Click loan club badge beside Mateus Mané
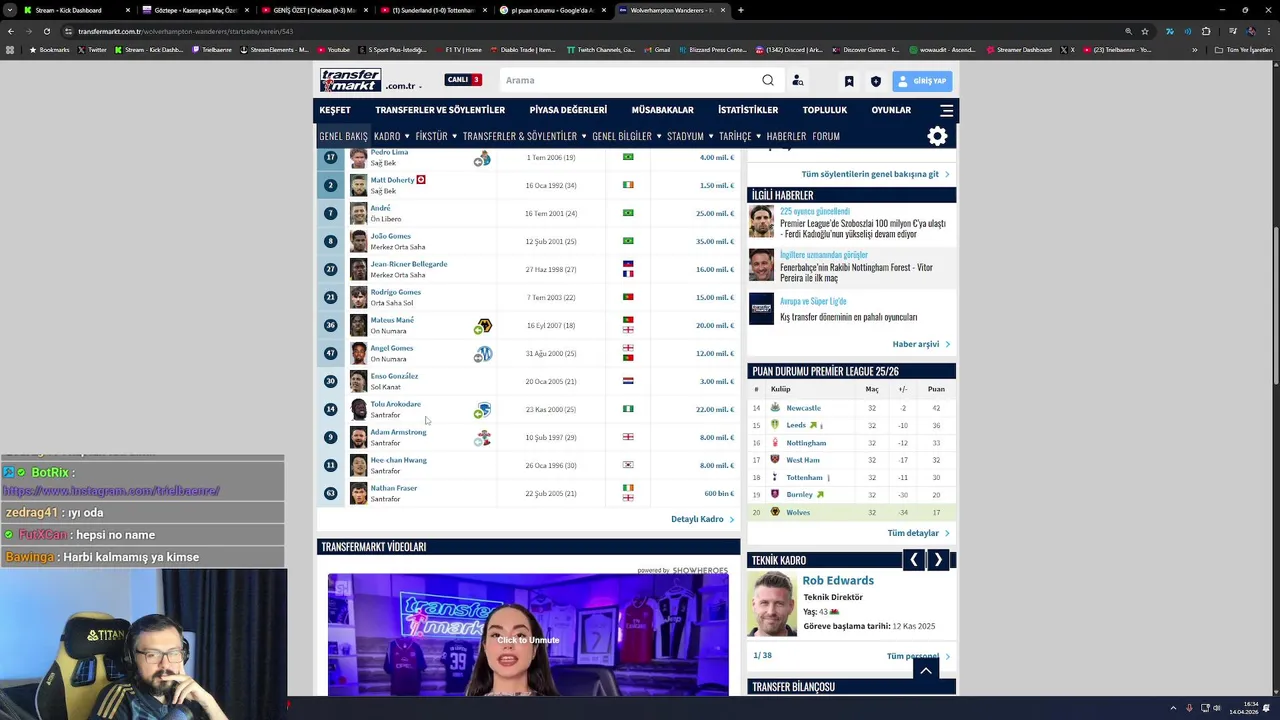 click(483, 326)
